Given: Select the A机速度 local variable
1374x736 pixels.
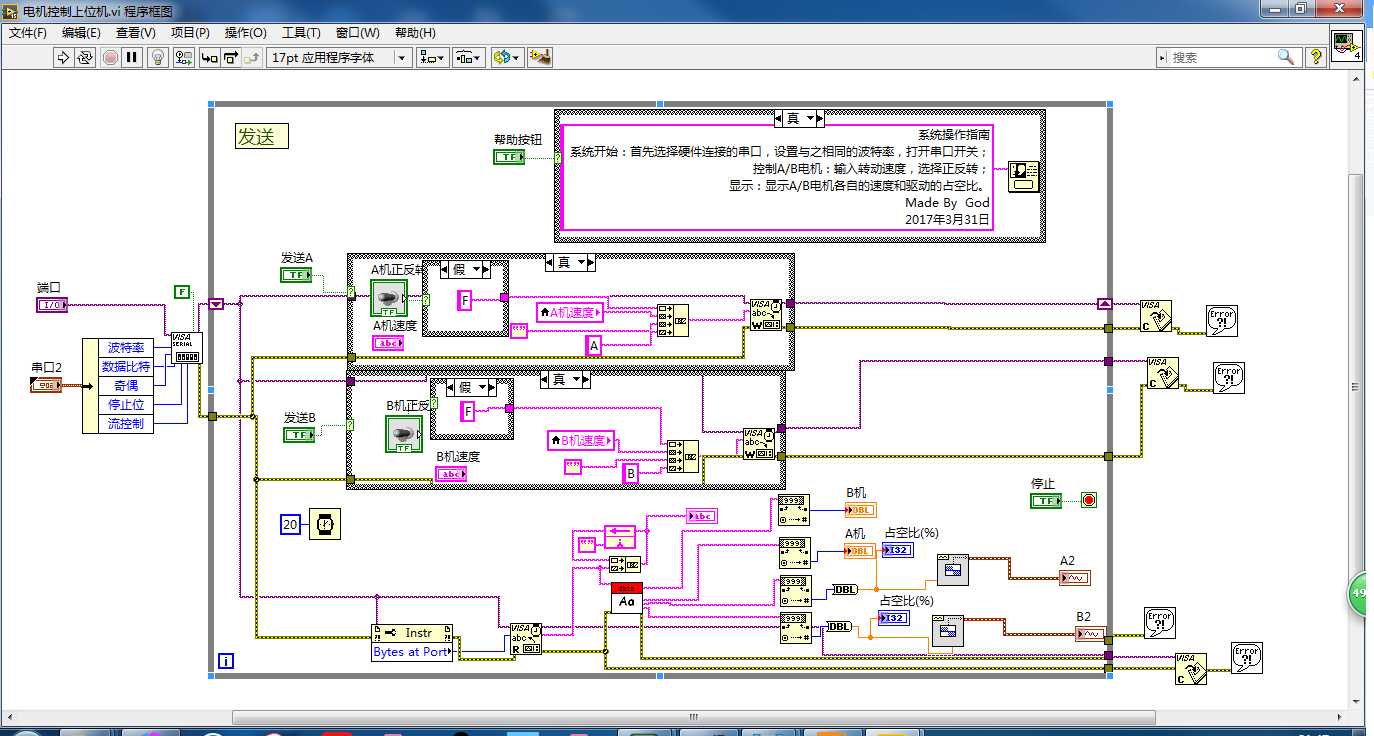Looking at the screenshot, I should (x=571, y=313).
